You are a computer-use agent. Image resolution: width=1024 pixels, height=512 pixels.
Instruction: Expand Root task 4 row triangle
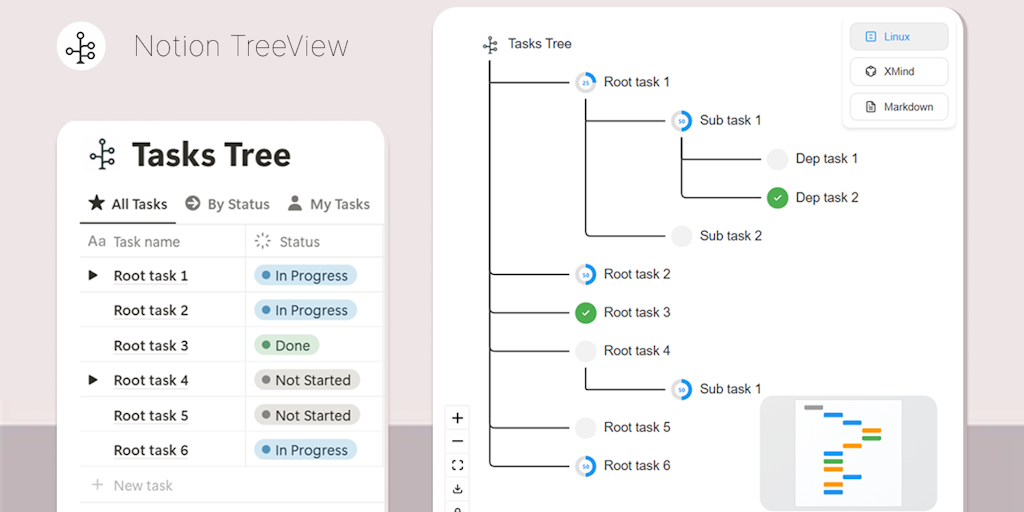pyautogui.click(x=94, y=380)
